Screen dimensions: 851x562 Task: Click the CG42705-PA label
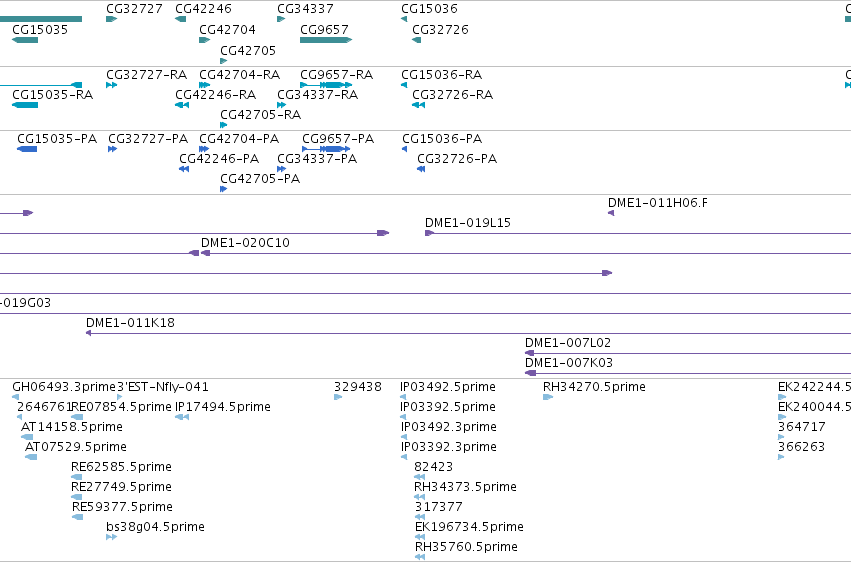(x=260, y=178)
